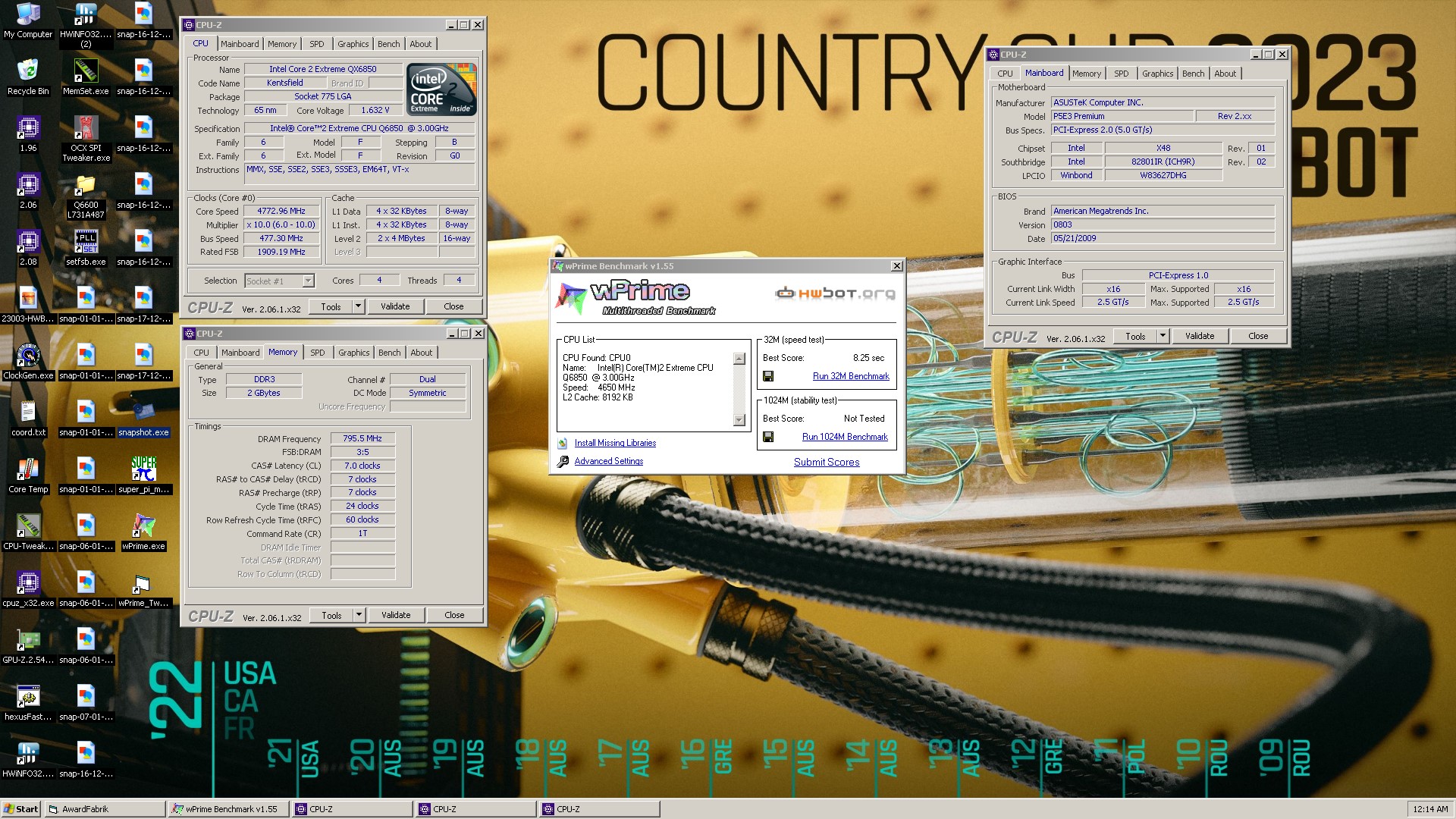Image resolution: width=1456 pixels, height=819 pixels.
Task: Launch hexusFast desktop icon
Action: tap(28, 703)
